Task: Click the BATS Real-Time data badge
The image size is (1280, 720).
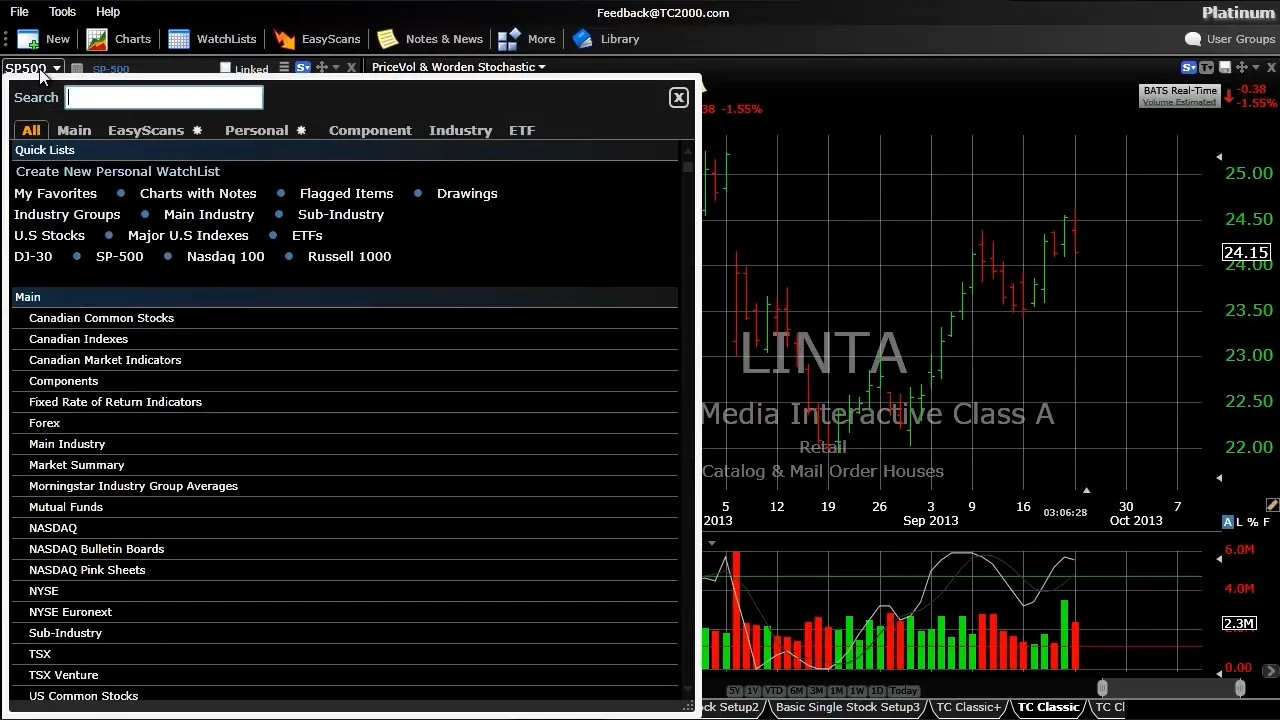Action: [x=1180, y=96]
